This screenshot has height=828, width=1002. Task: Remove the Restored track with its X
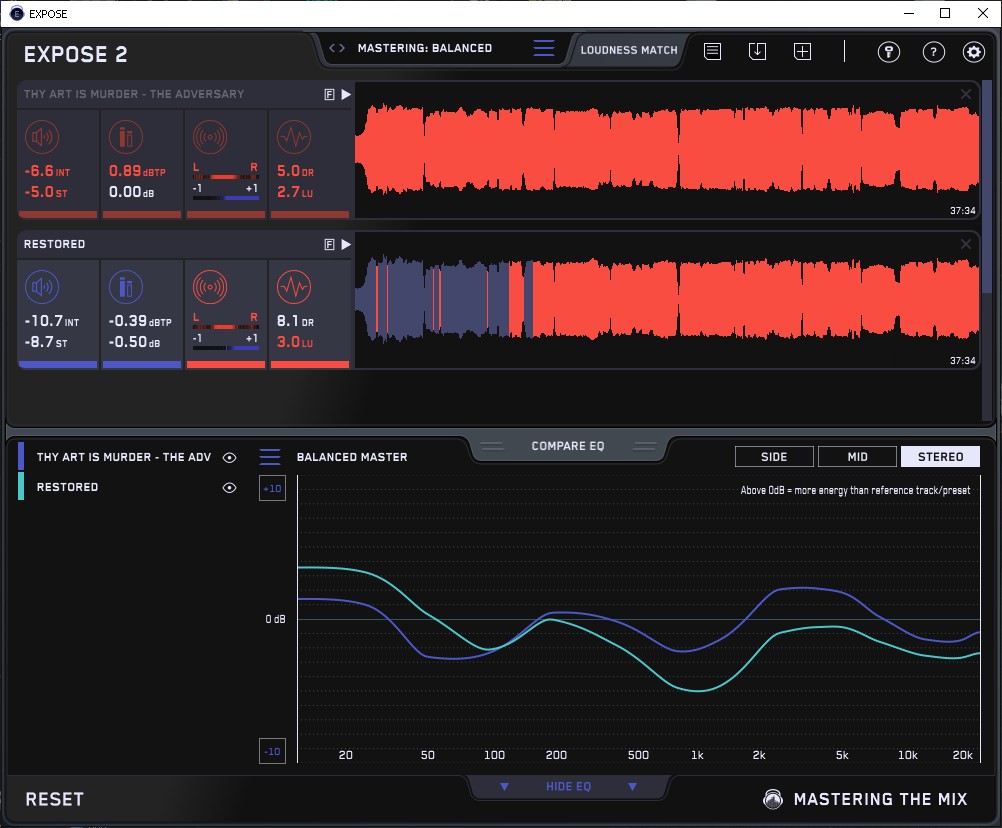click(x=966, y=244)
